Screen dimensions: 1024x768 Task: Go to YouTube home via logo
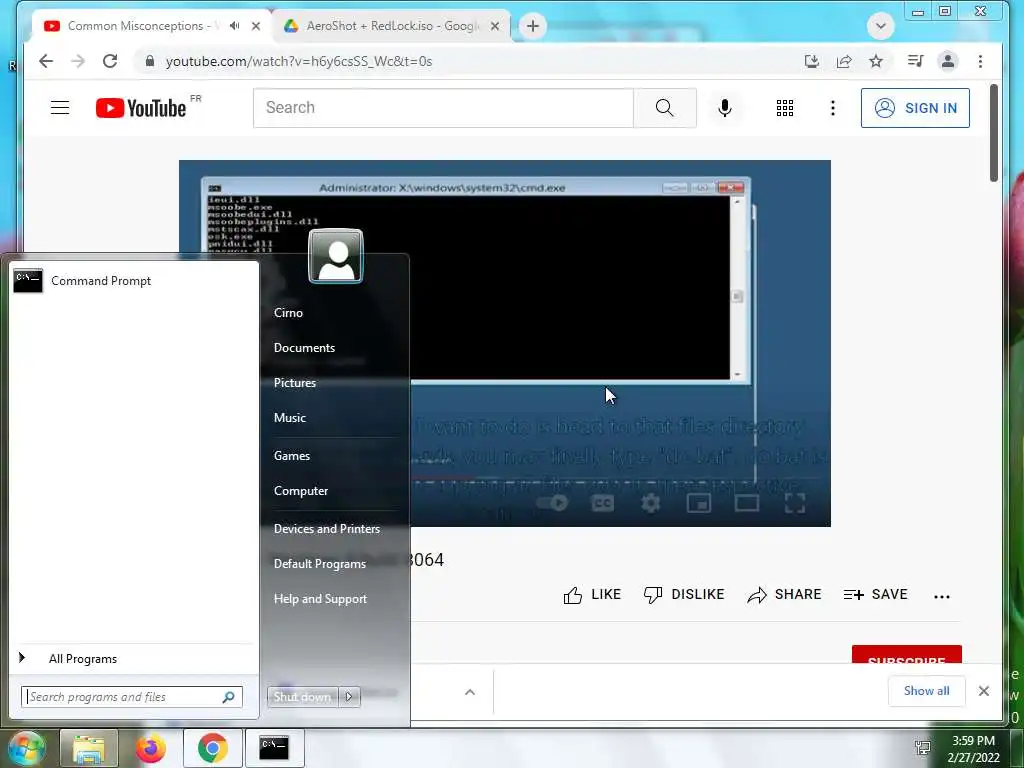(141, 108)
